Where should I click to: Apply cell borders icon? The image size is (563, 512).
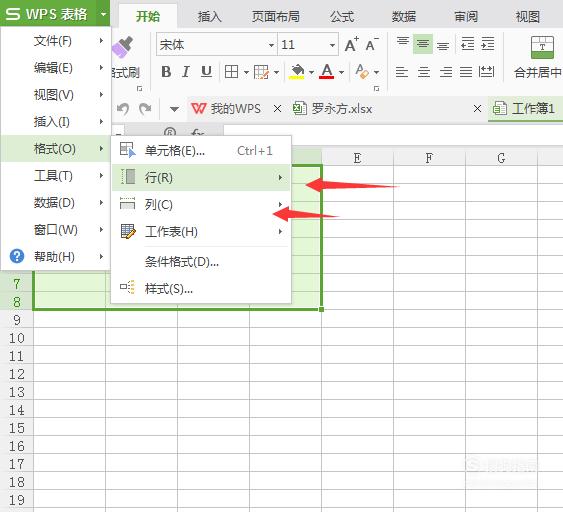231,72
